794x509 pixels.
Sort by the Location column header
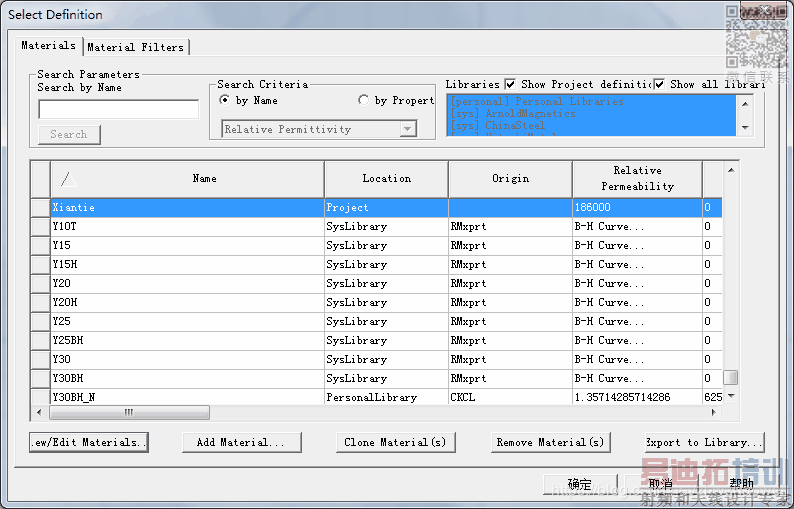click(x=386, y=179)
